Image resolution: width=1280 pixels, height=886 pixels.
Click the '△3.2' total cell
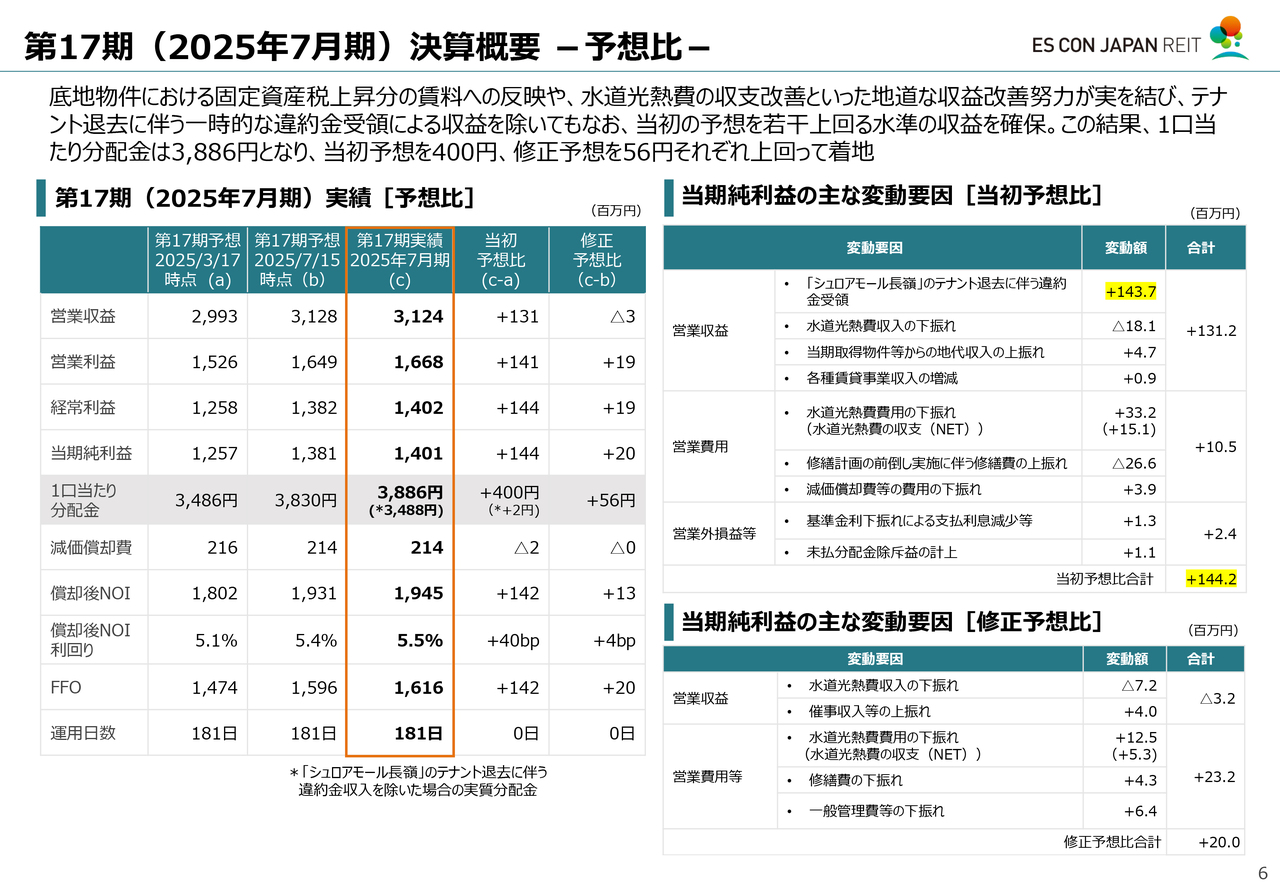click(x=1217, y=698)
